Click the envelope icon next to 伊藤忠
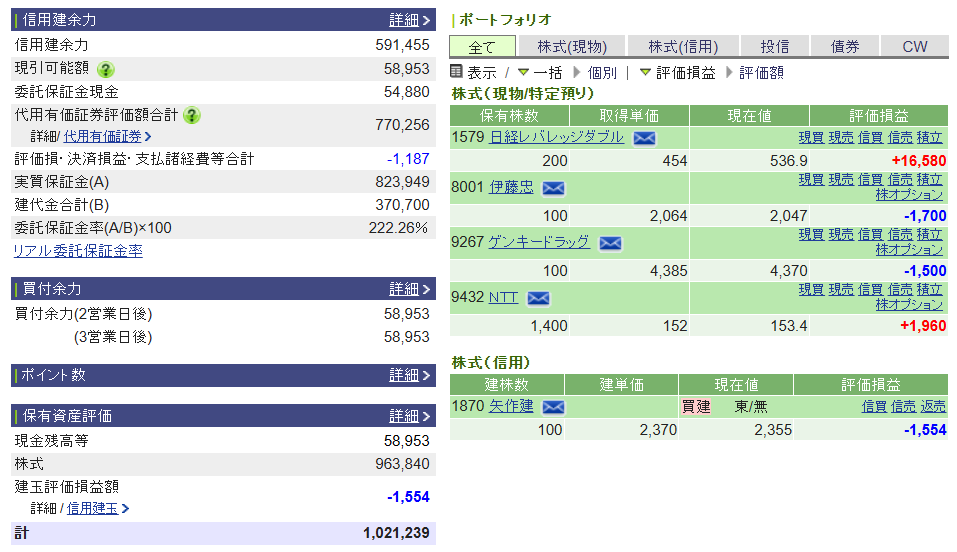 click(x=553, y=188)
